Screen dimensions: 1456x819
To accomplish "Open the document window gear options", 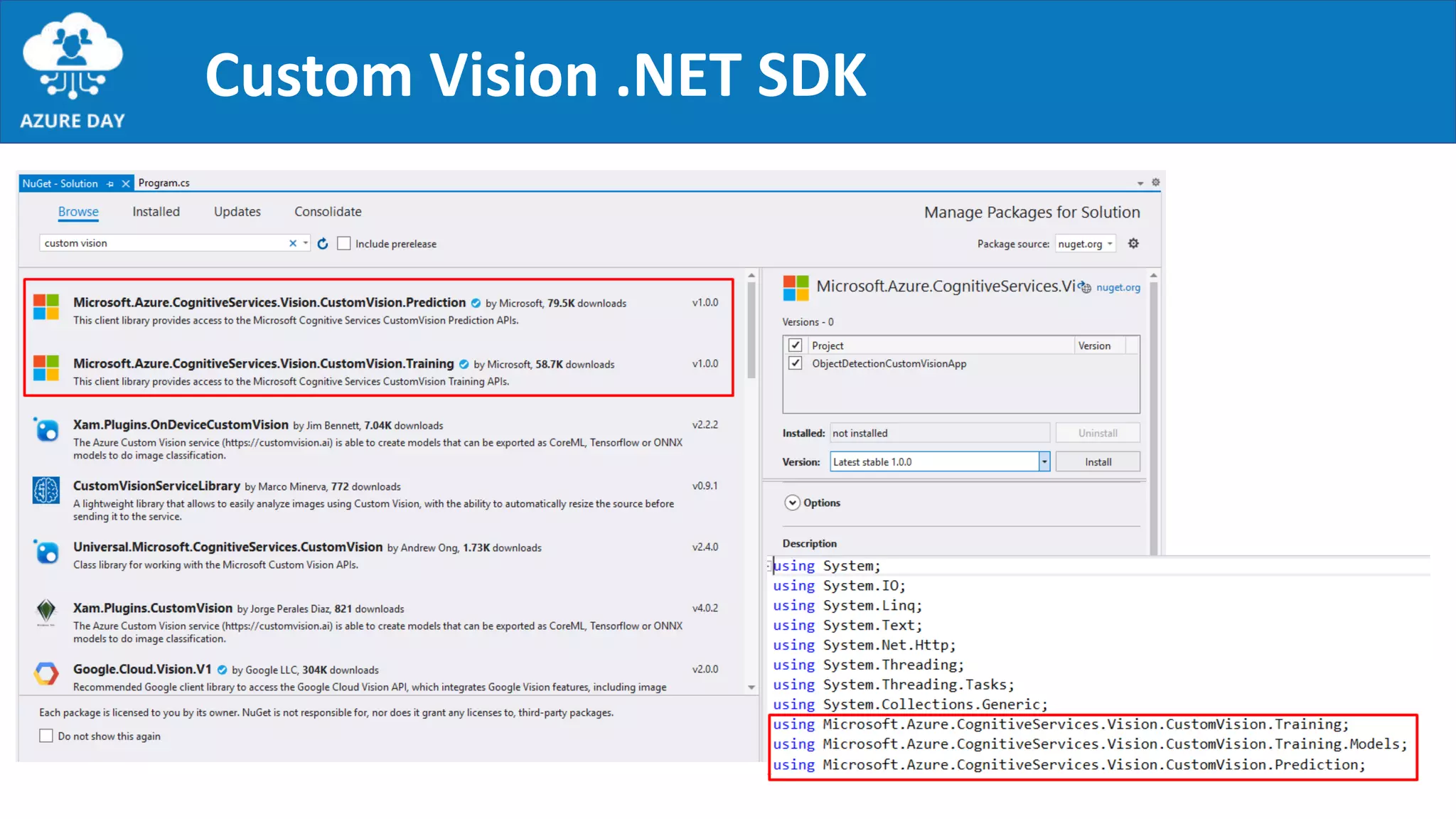I will tap(1156, 183).
